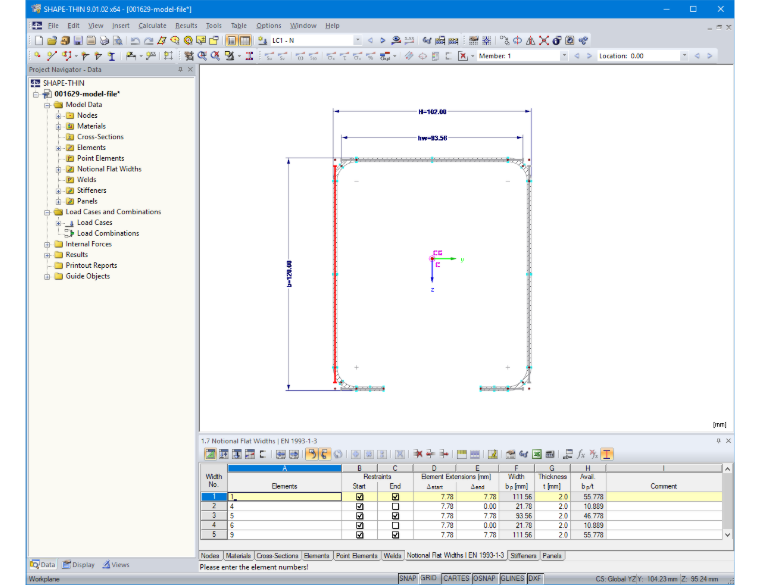Export table to Excel icon
Screen dimensions: 760x585
(x=537, y=454)
